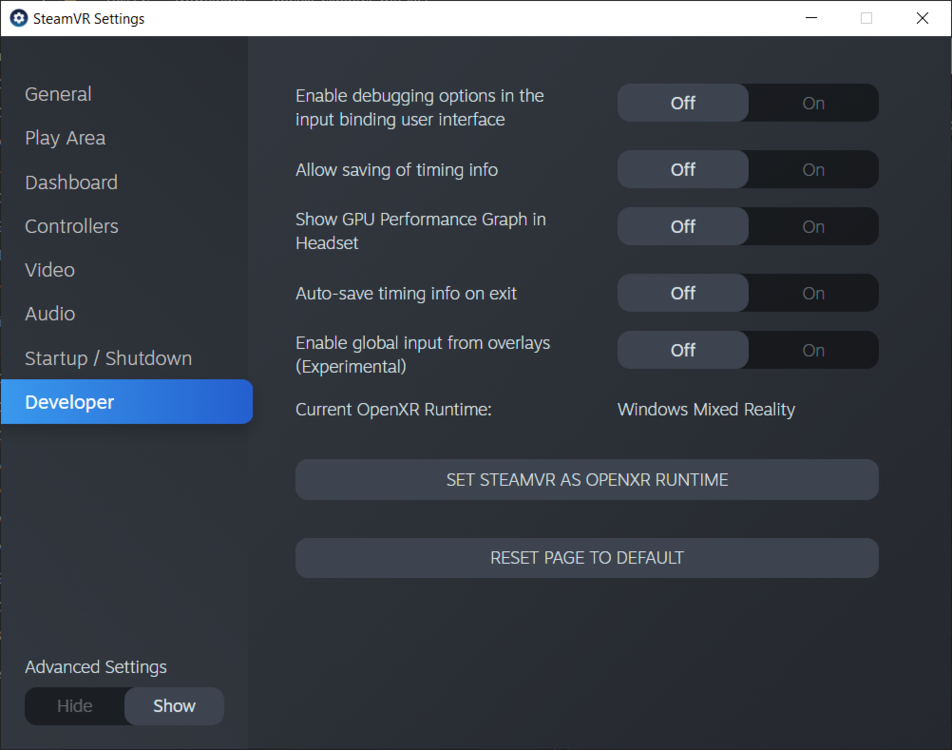This screenshot has width=952, height=750.
Task: Select the Developer tab
Action: pos(127,402)
